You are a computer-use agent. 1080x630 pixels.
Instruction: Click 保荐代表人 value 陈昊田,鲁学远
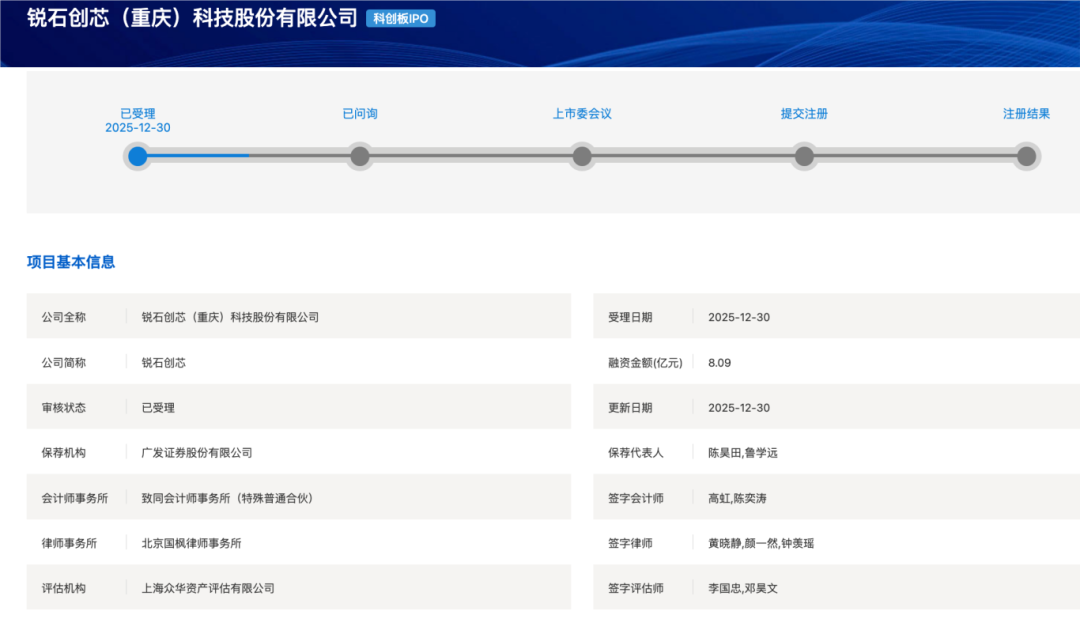pyautogui.click(x=742, y=453)
